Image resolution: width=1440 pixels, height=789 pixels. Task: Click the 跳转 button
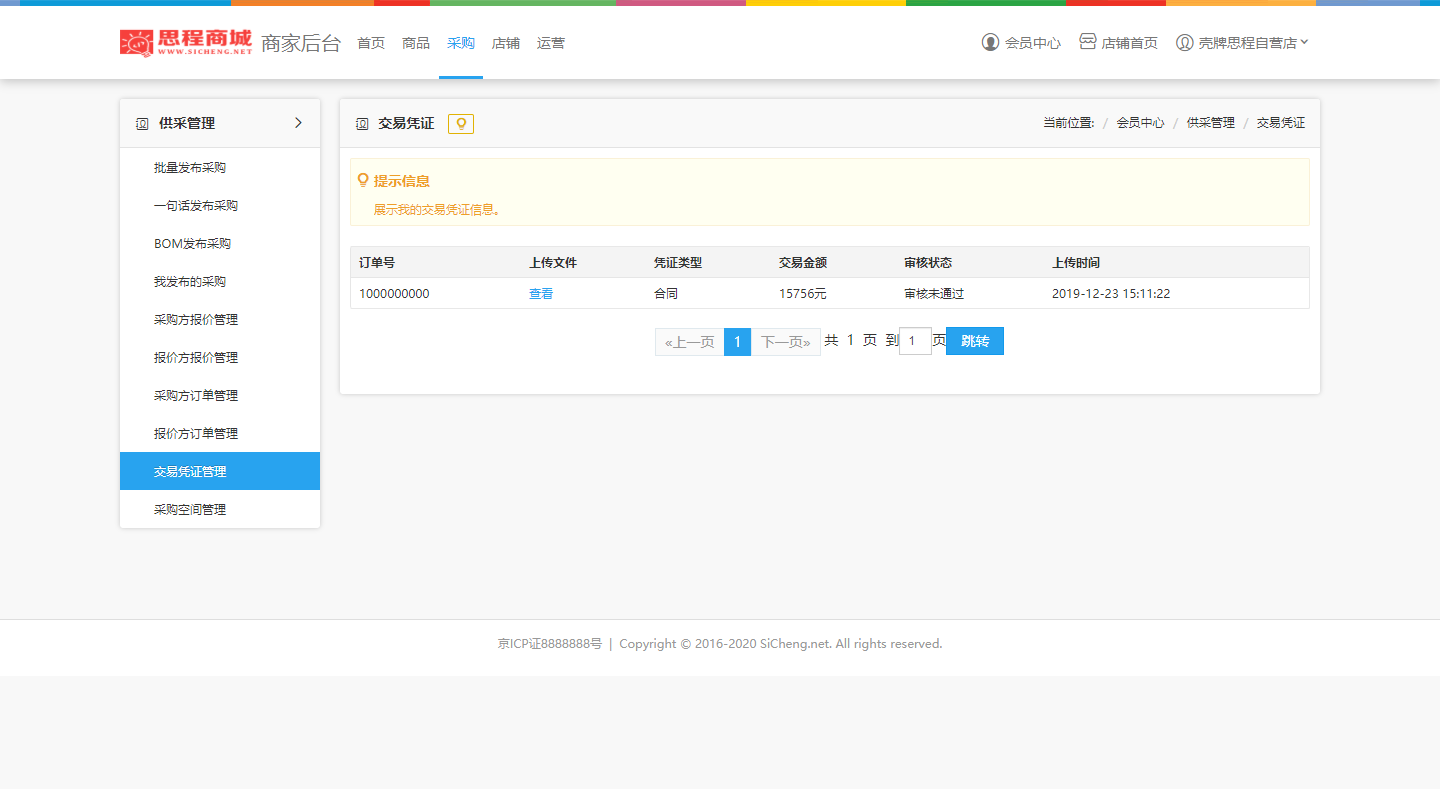point(975,341)
